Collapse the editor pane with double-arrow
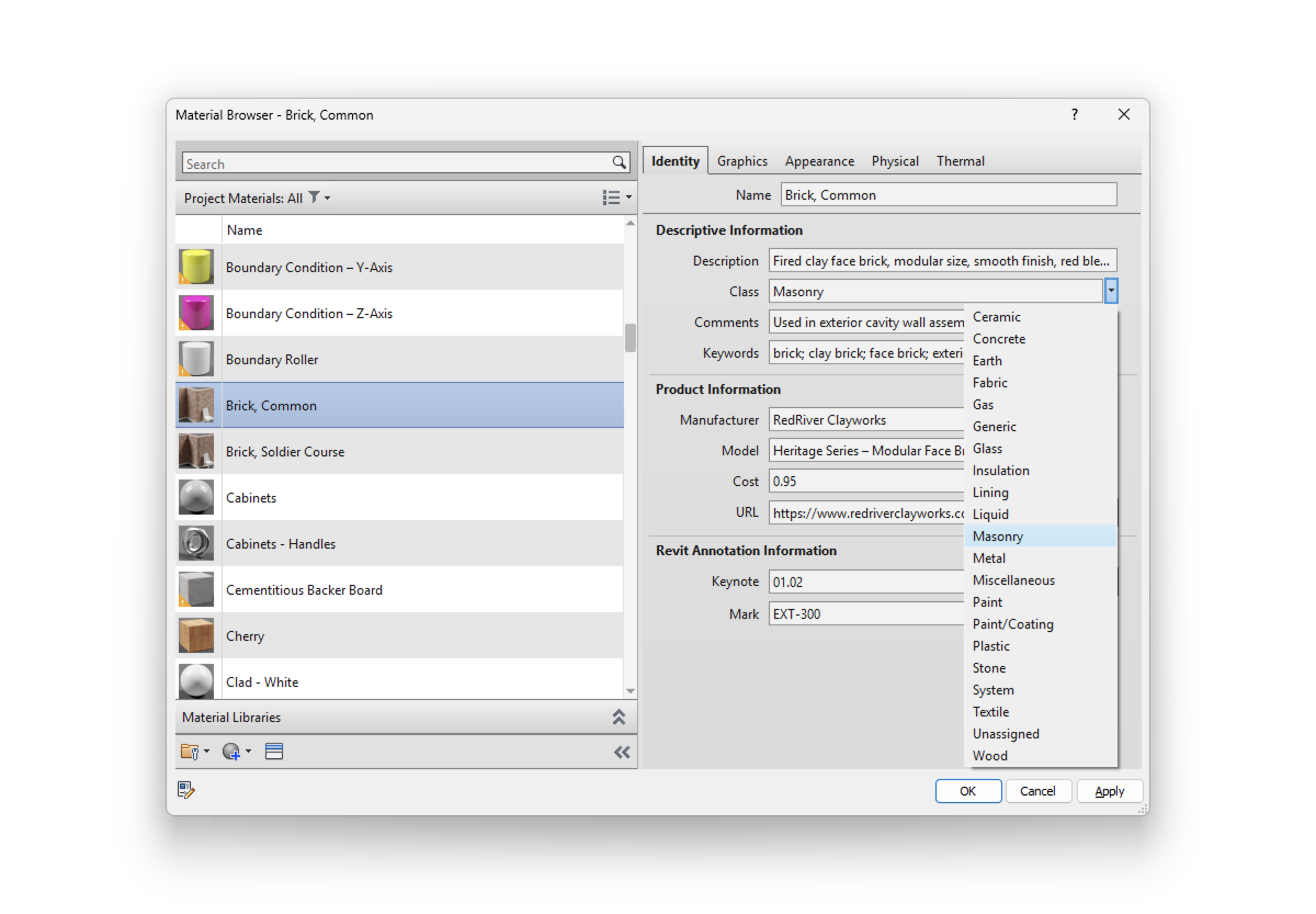The image size is (1316, 914). 622,752
